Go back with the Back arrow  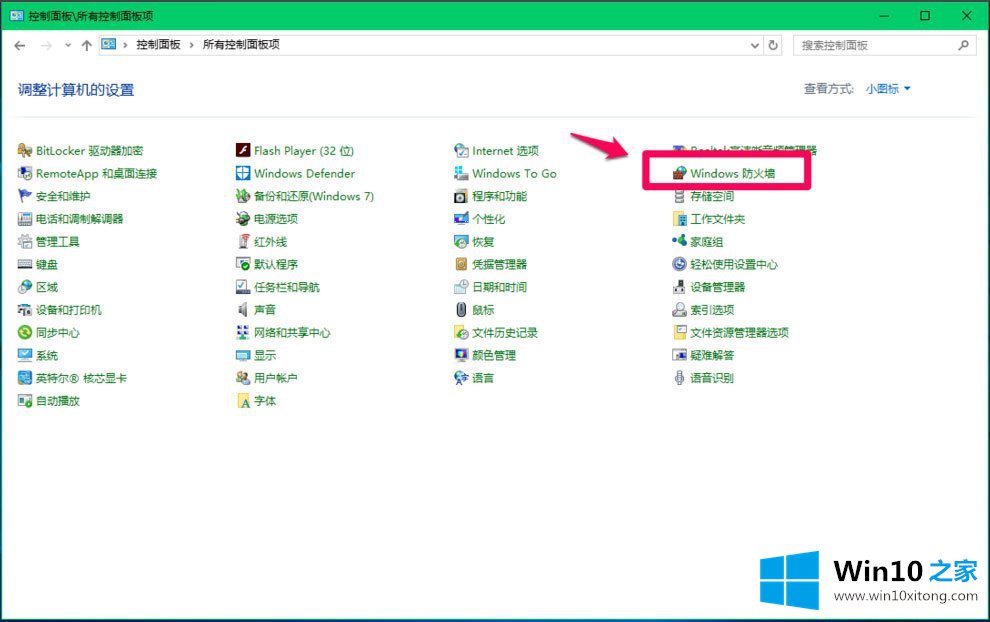[20, 45]
